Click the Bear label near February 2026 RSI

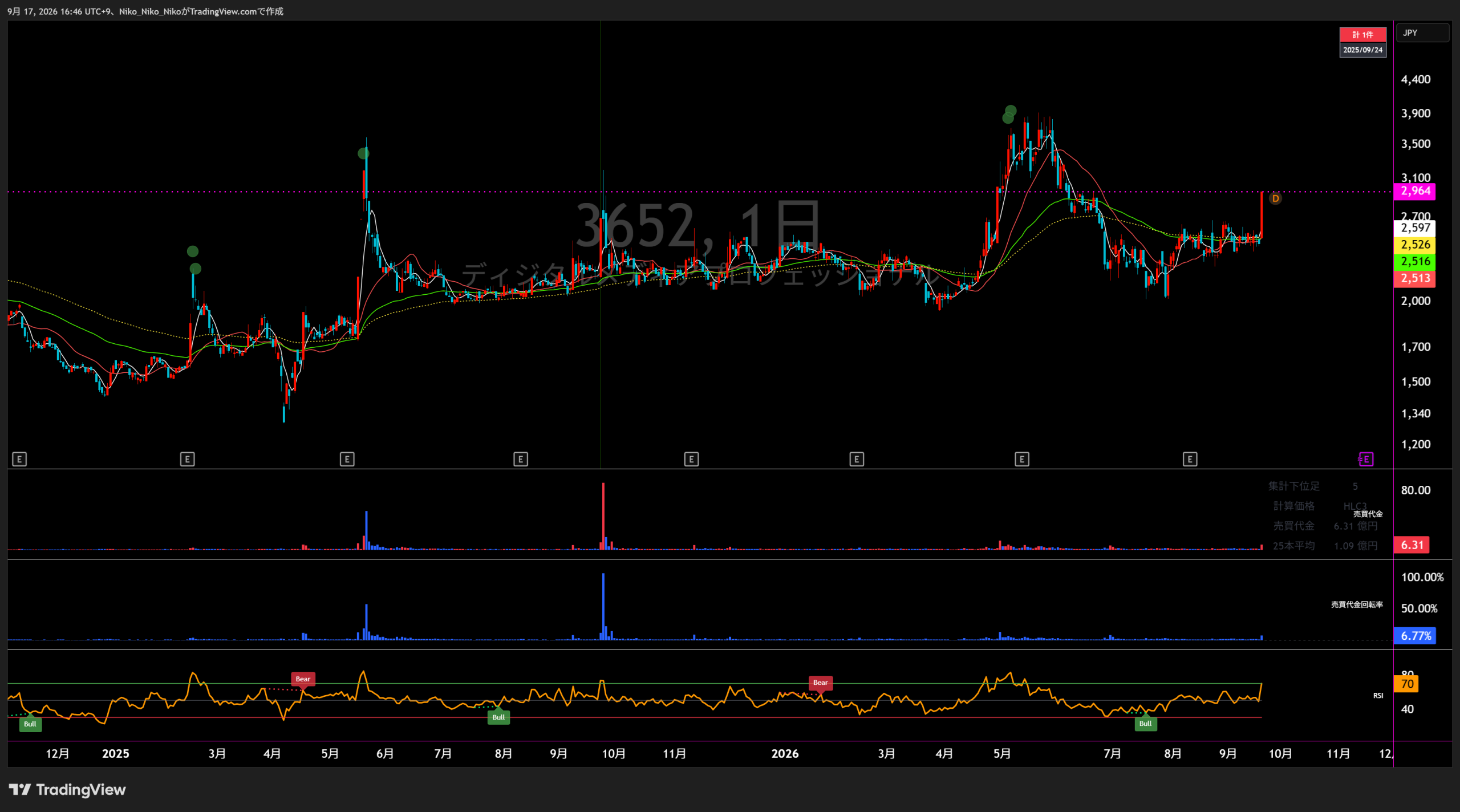click(820, 683)
